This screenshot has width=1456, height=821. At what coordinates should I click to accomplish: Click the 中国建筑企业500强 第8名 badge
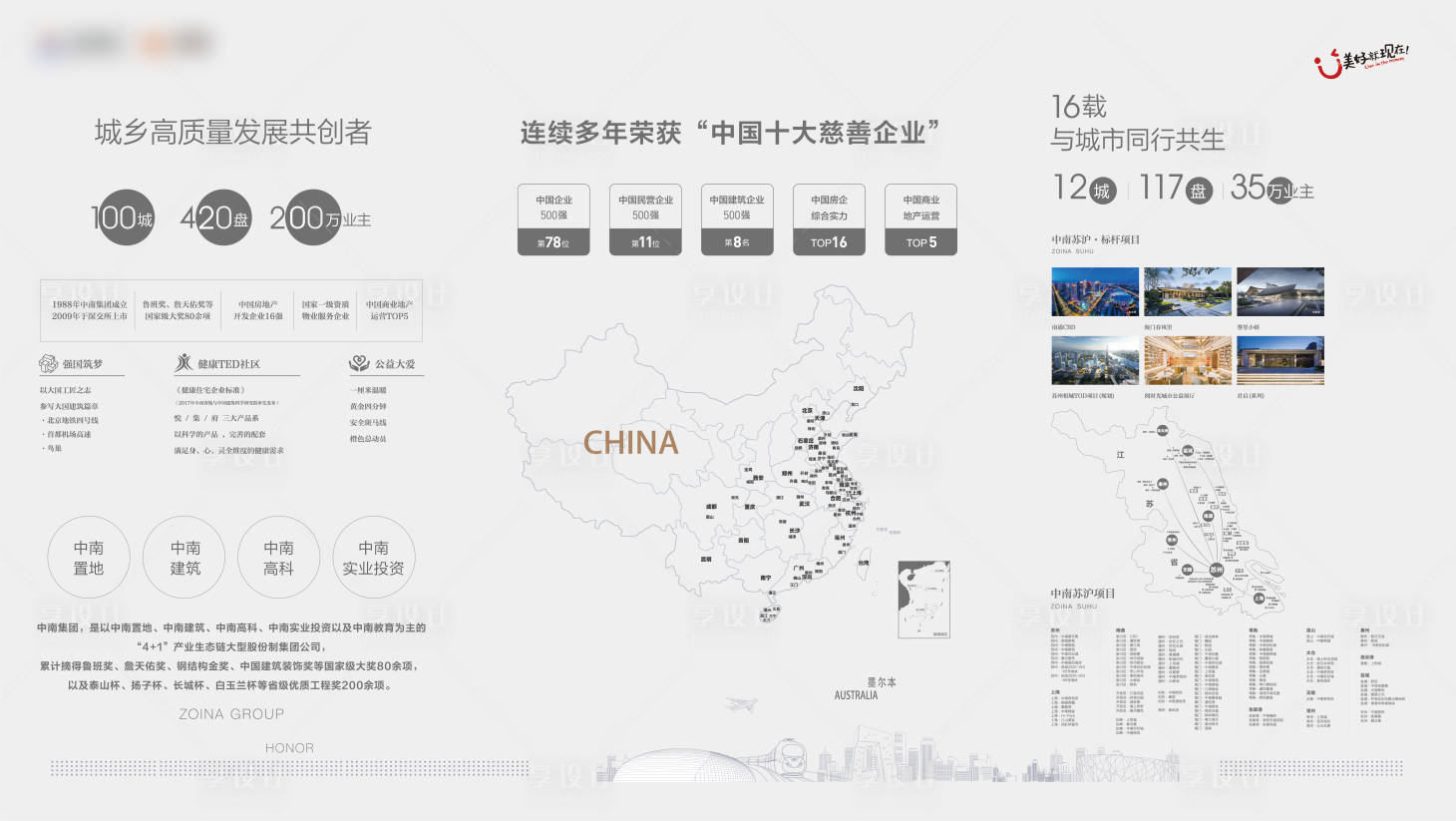737,219
